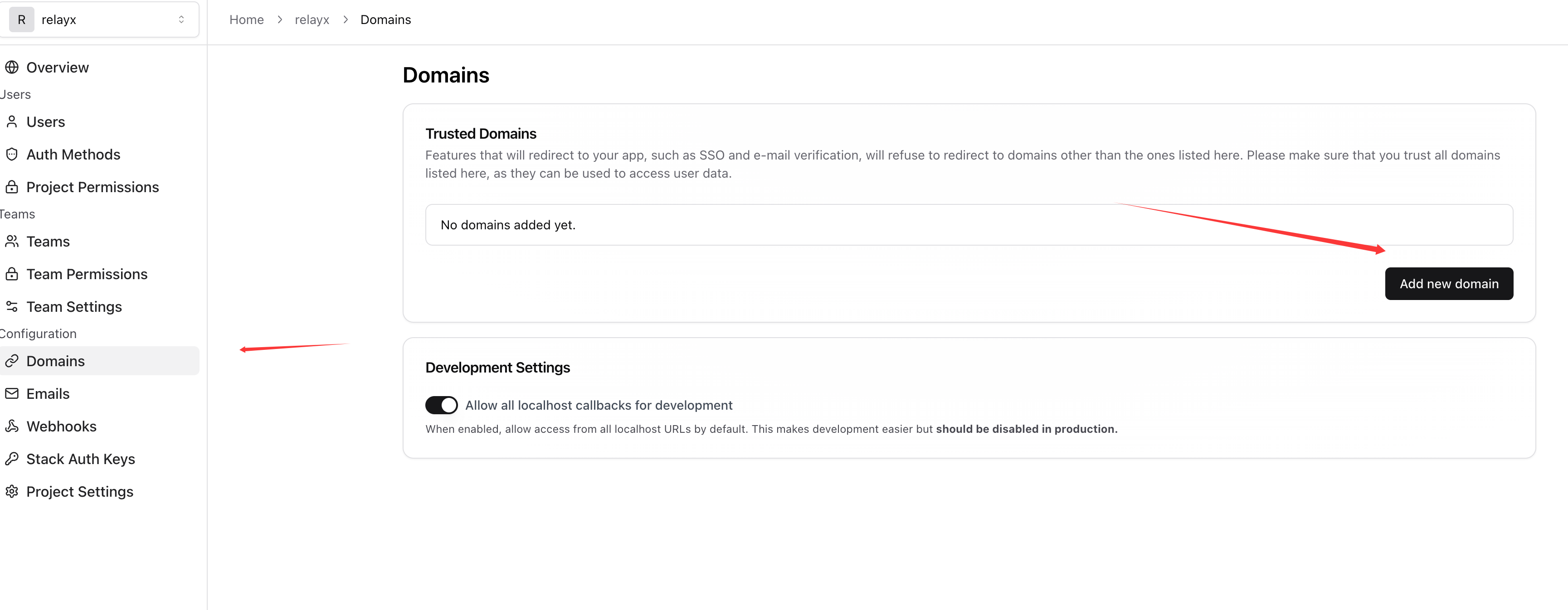Image resolution: width=1568 pixels, height=610 pixels.
Task: Disable the localhost callbacks toggle
Action: [441, 405]
